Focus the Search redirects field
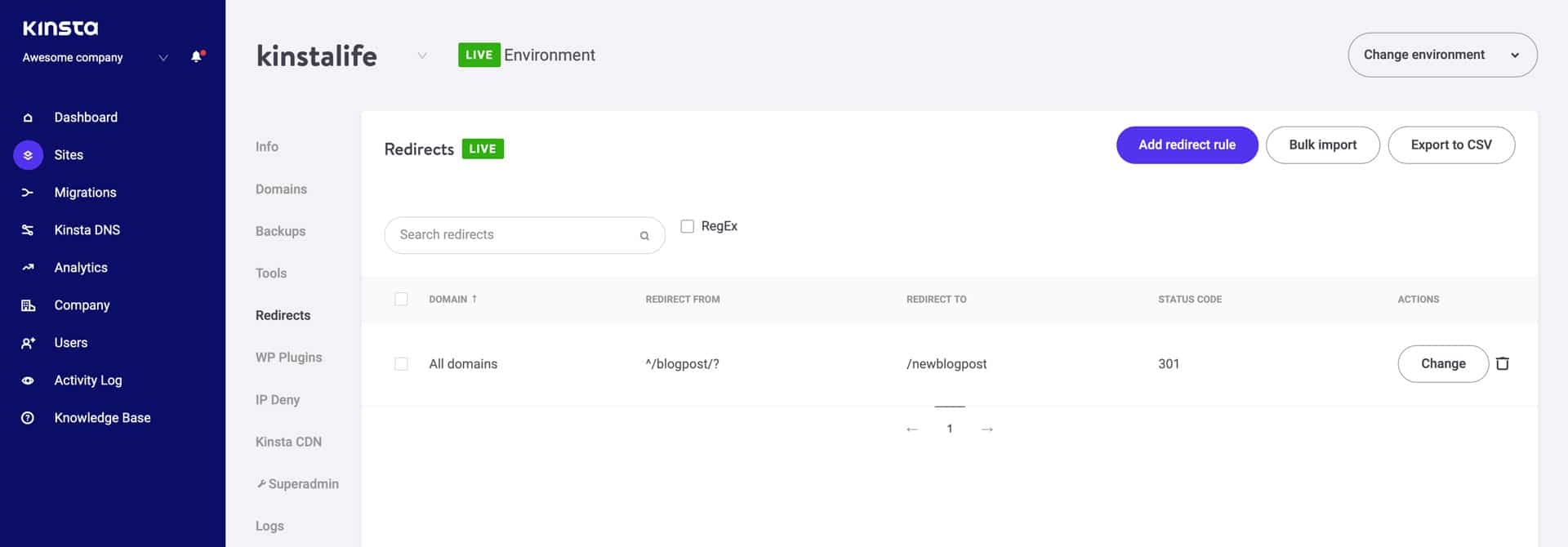 pos(524,236)
